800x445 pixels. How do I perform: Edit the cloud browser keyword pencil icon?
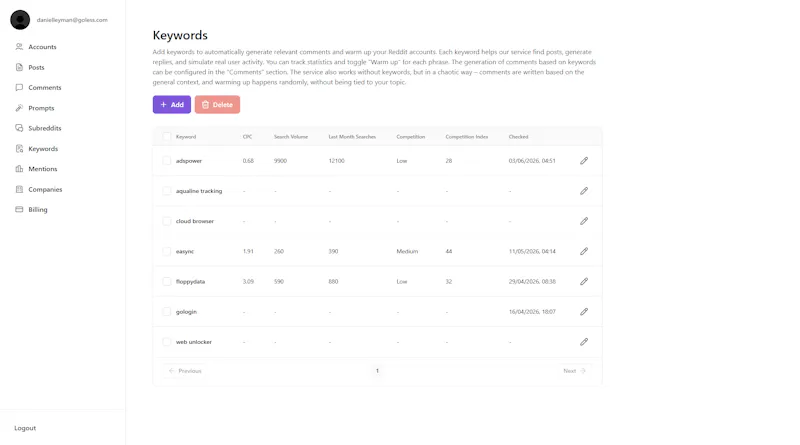point(584,221)
